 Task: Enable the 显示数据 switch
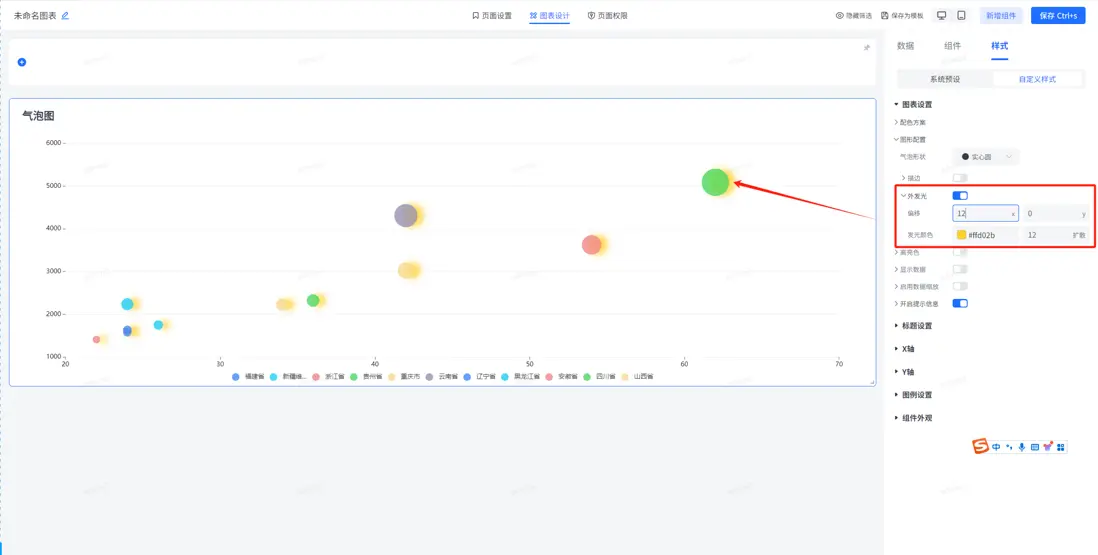coord(960,269)
